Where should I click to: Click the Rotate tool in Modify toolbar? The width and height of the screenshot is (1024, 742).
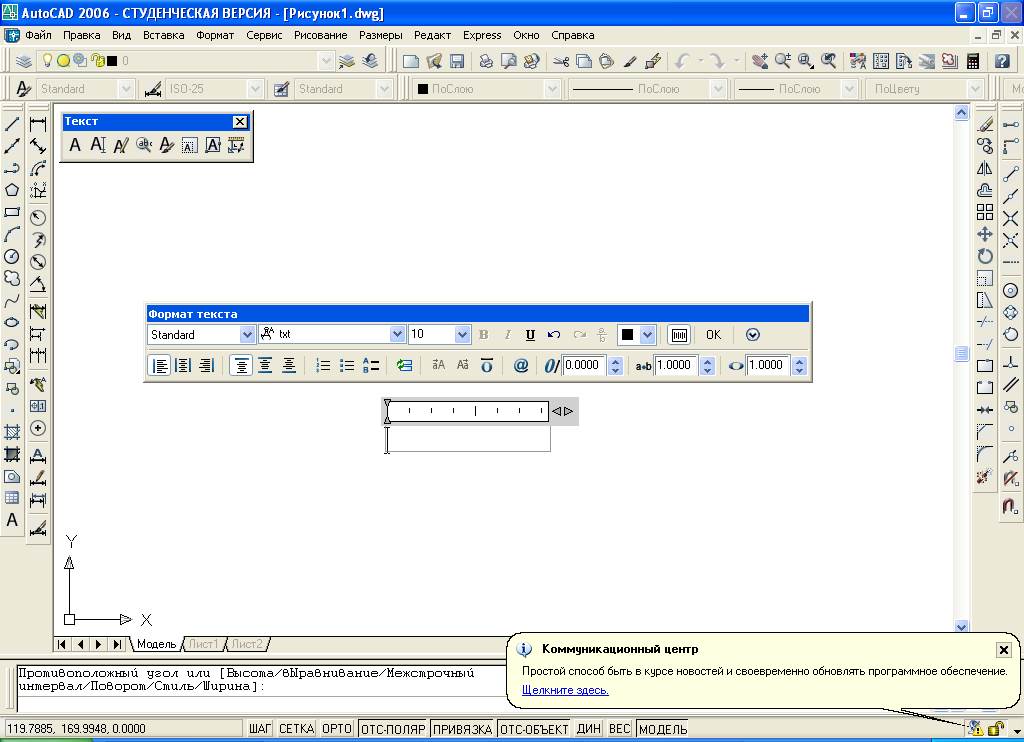985,256
